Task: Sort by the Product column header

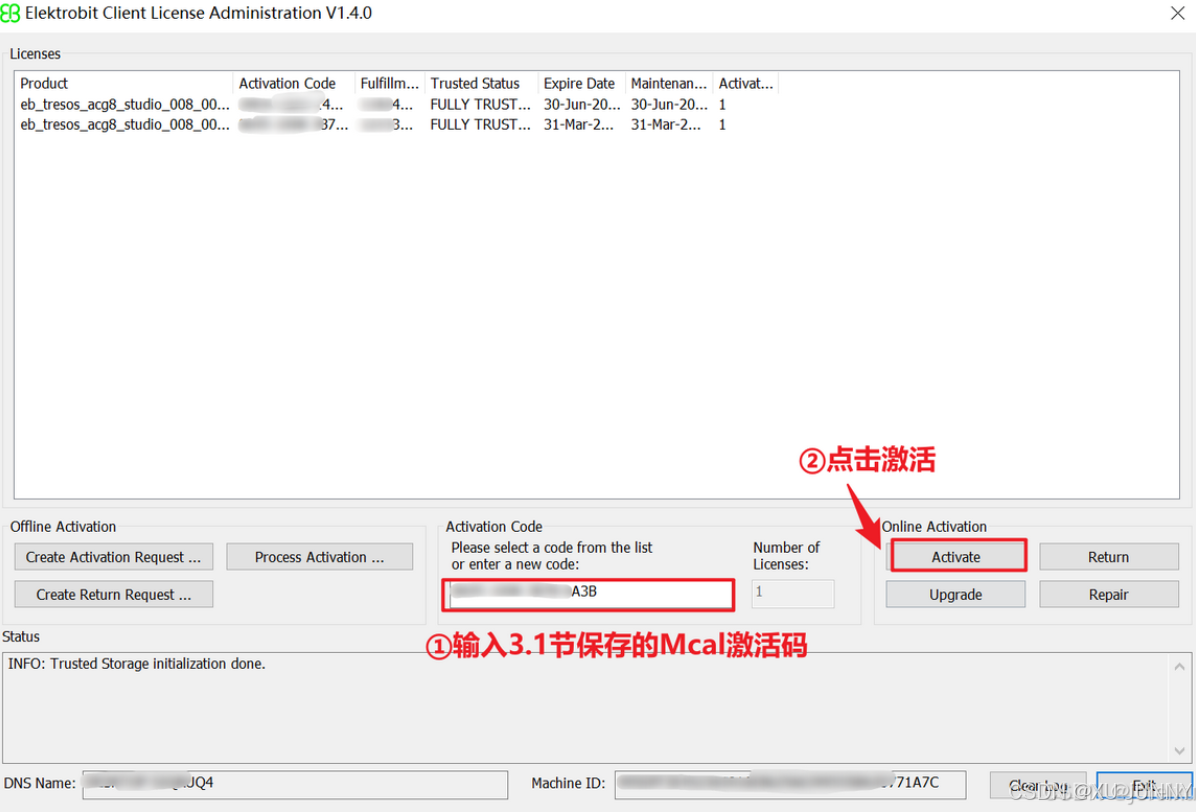Action: pos(124,83)
